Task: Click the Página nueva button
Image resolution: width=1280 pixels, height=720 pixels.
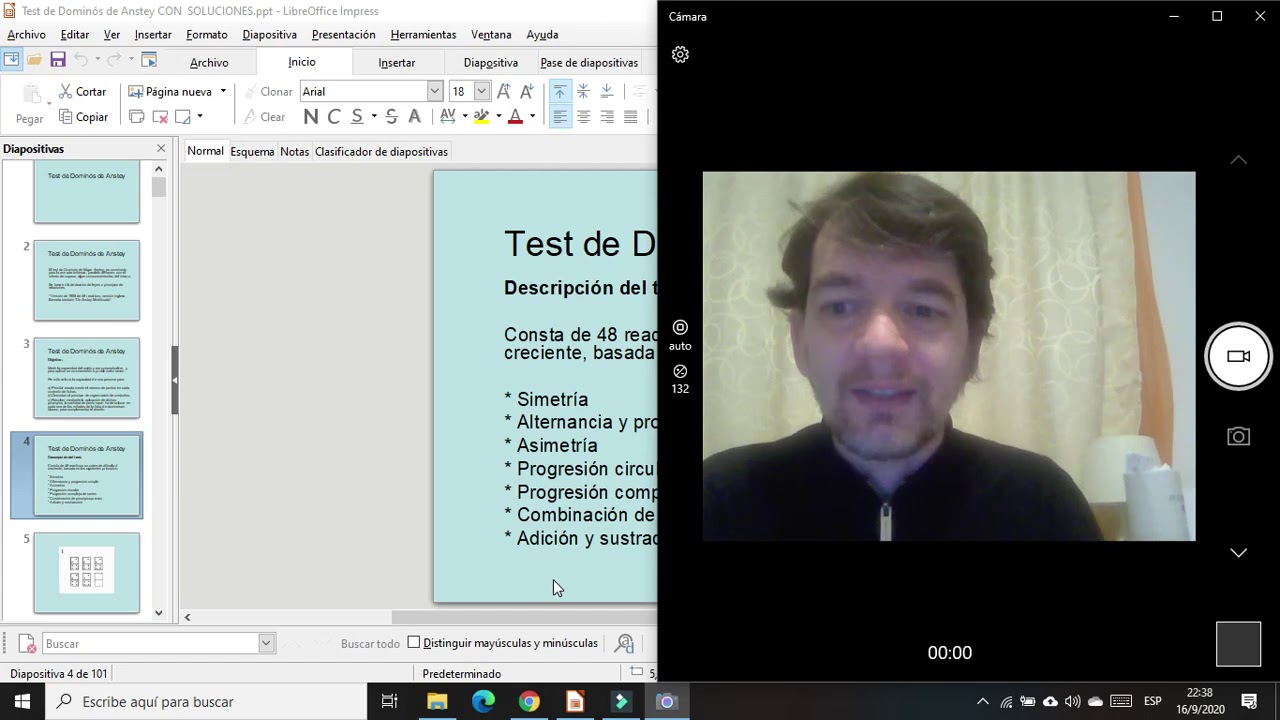Action: pos(170,91)
